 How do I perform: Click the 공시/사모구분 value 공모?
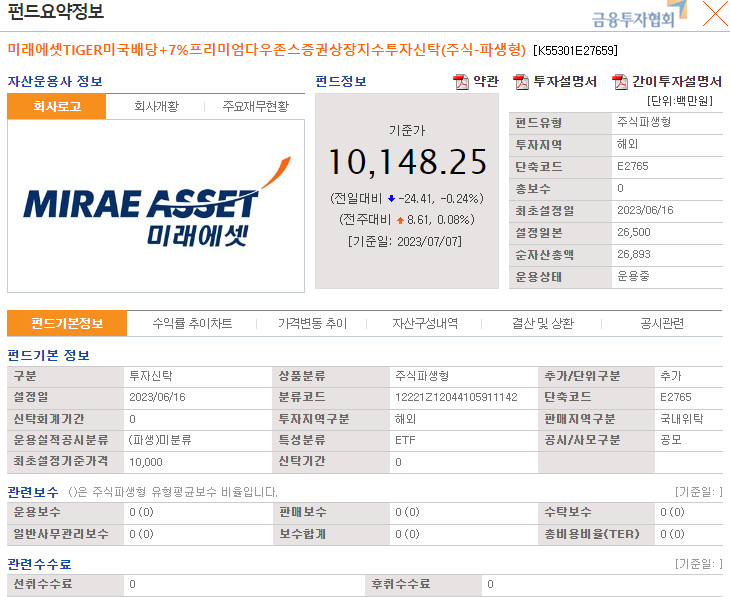671,440
